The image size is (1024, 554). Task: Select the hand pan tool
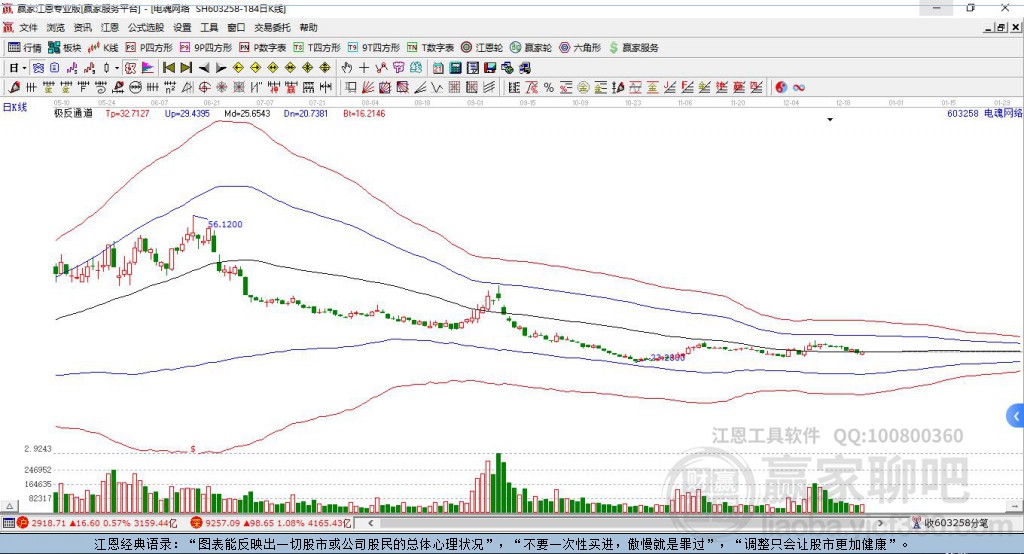click(x=347, y=68)
